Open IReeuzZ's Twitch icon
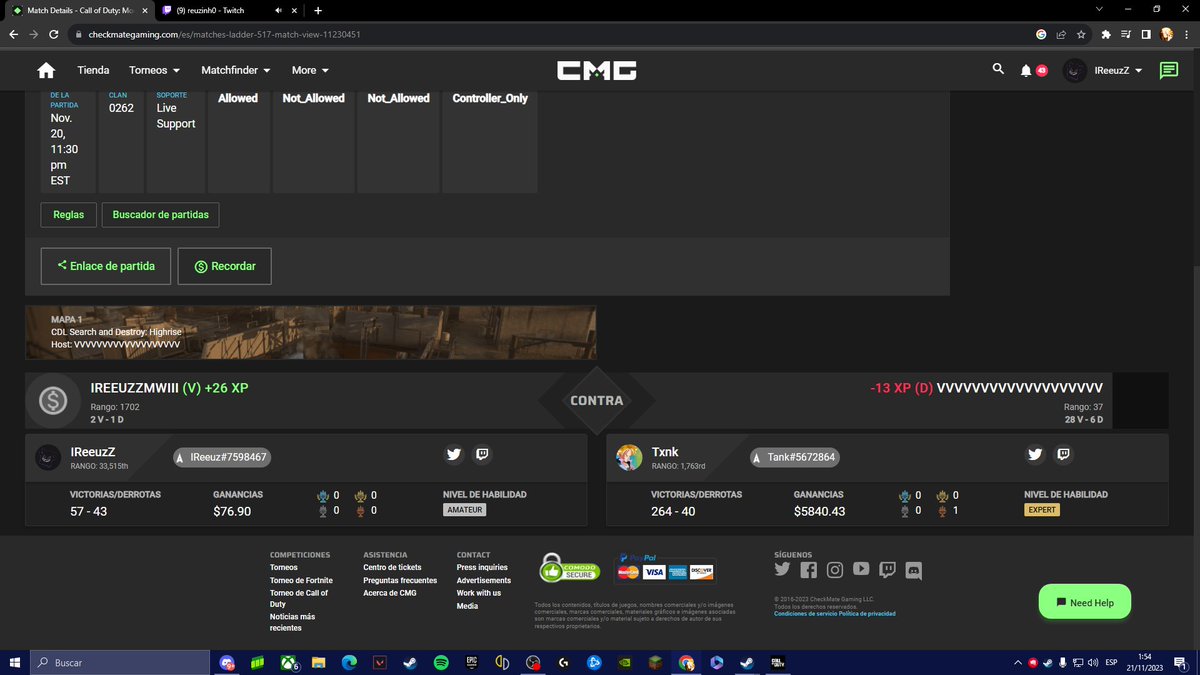This screenshot has width=1200, height=675. tap(482, 455)
